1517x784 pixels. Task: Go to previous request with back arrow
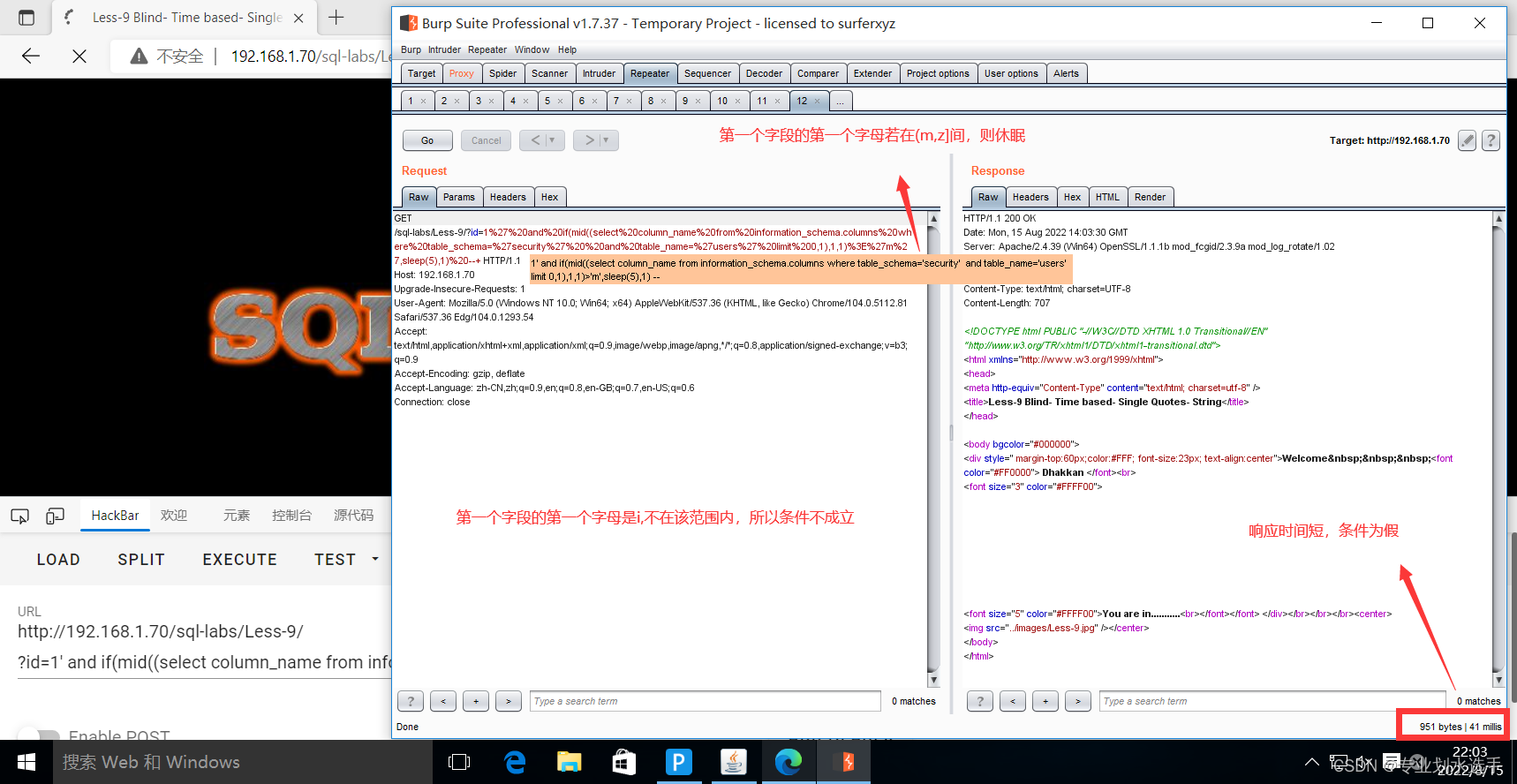tap(535, 140)
